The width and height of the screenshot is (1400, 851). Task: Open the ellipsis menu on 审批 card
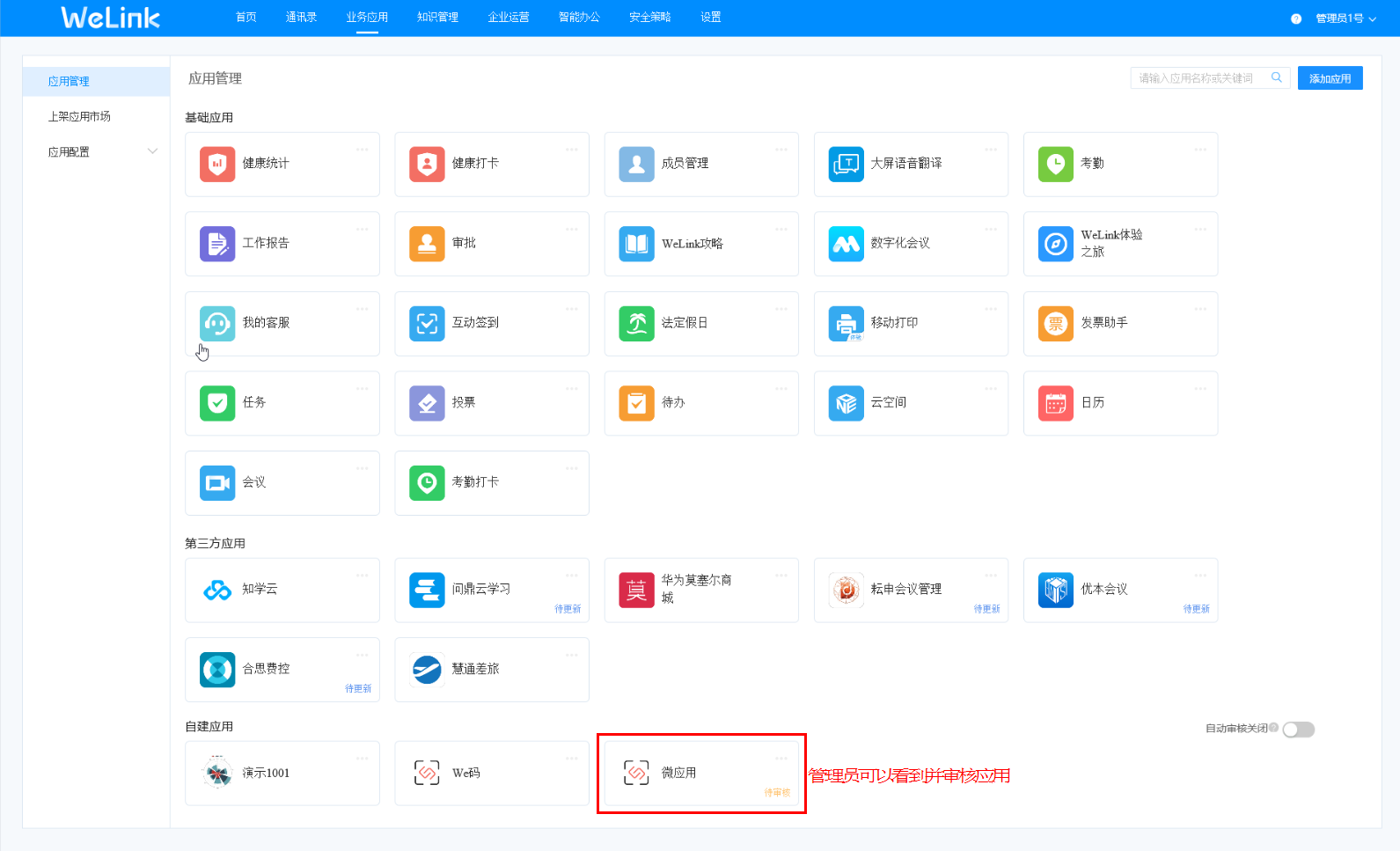[572, 229]
